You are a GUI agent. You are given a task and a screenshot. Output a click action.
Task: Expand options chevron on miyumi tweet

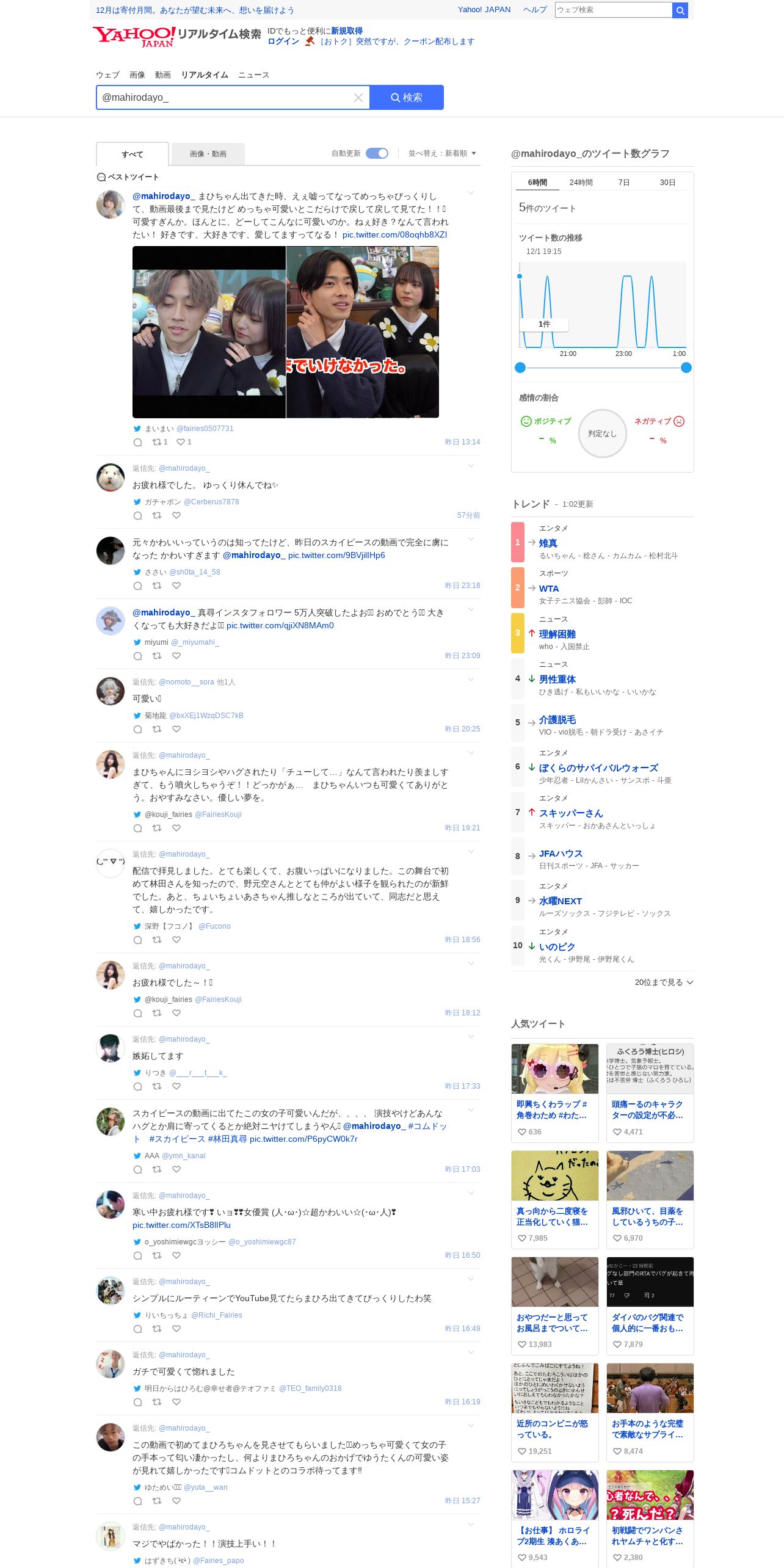tap(471, 609)
